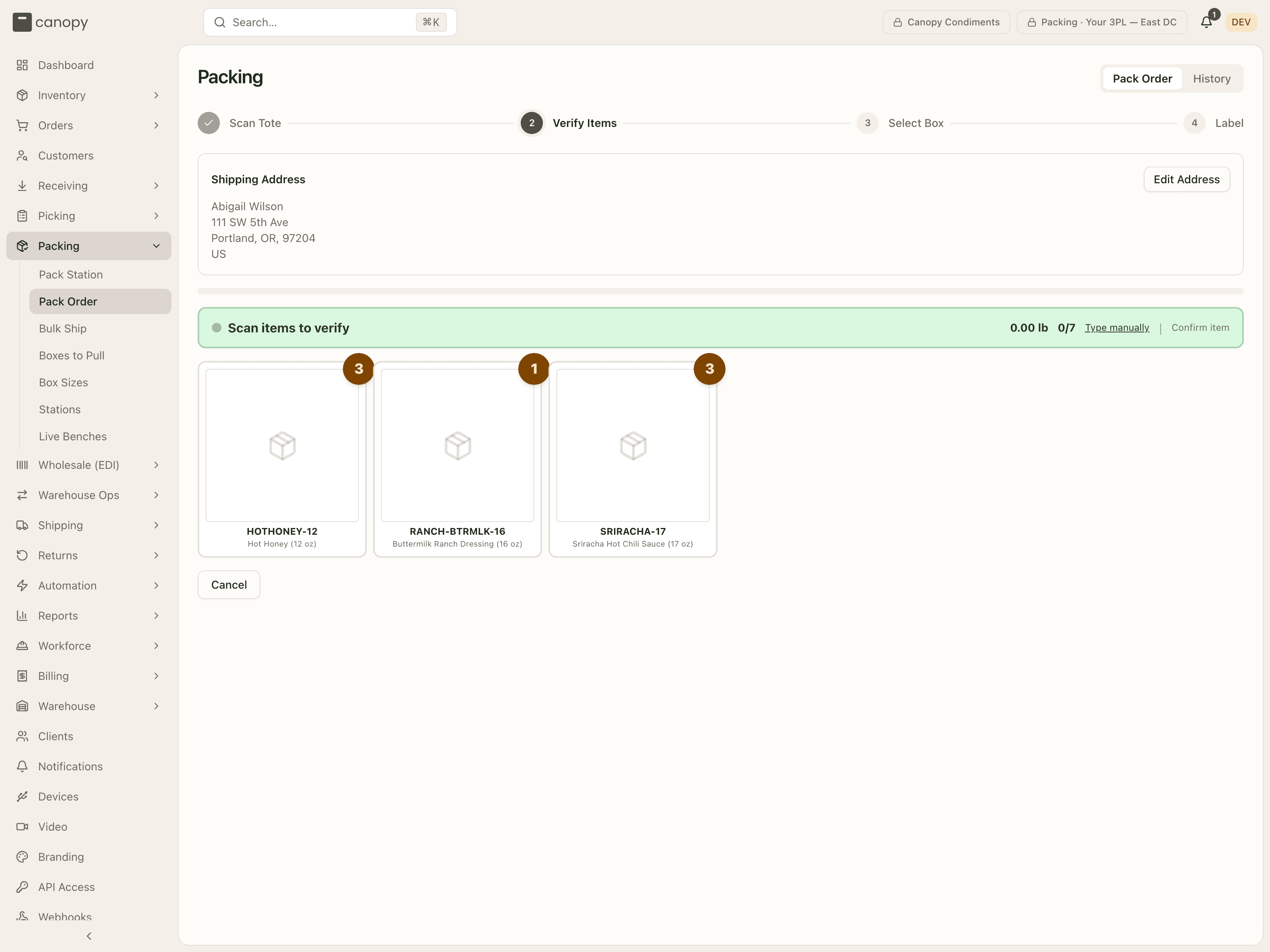Image resolution: width=1270 pixels, height=952 pixels.
Task: Click the API Access key icon
Action: coord(22,887)
